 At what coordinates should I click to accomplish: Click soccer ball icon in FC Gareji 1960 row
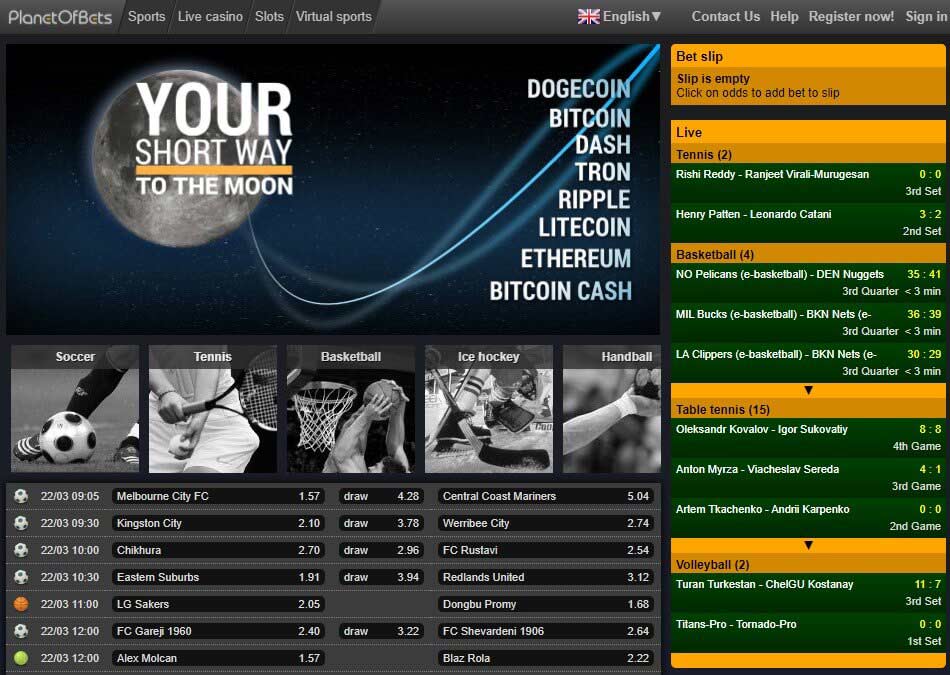21,631
